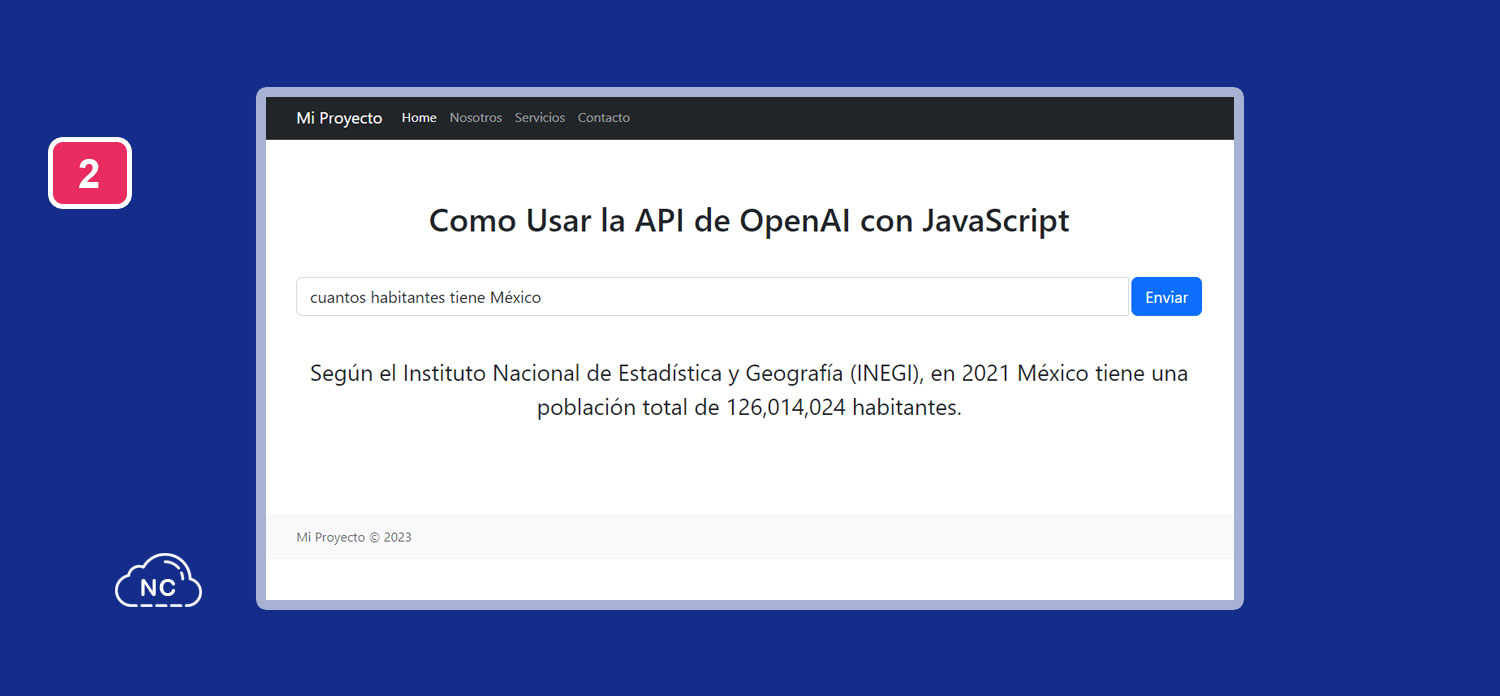Open the Nosotros nav link

pos(476,118)
